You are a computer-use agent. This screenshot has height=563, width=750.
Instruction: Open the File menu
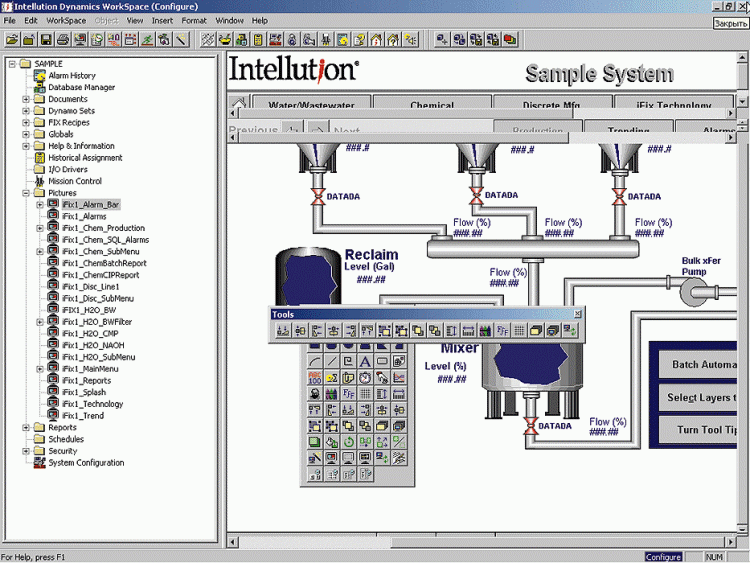[10, 21]
